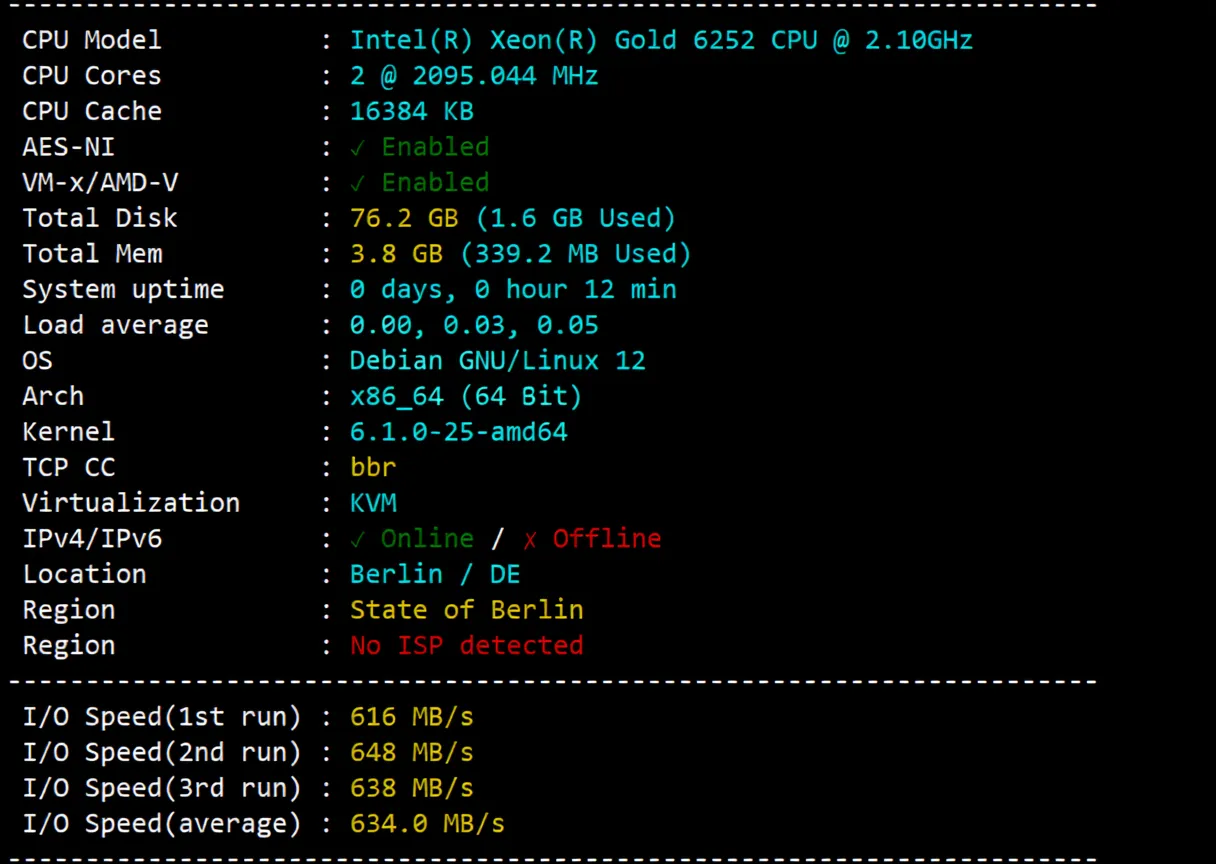
Task: Click the 'Total Mem' label
Action: coord(92,254)
